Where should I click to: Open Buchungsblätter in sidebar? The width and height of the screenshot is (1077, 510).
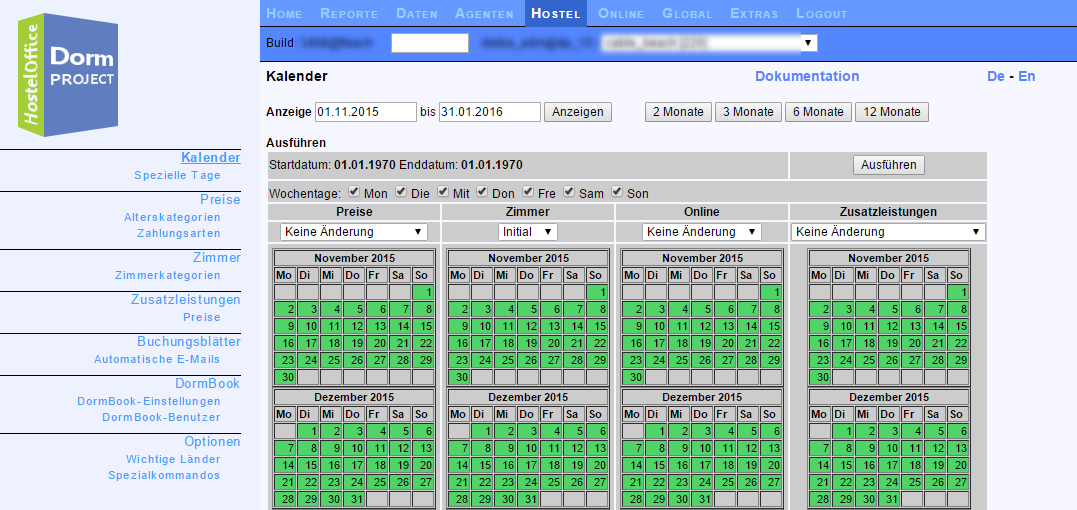[189, 341]
